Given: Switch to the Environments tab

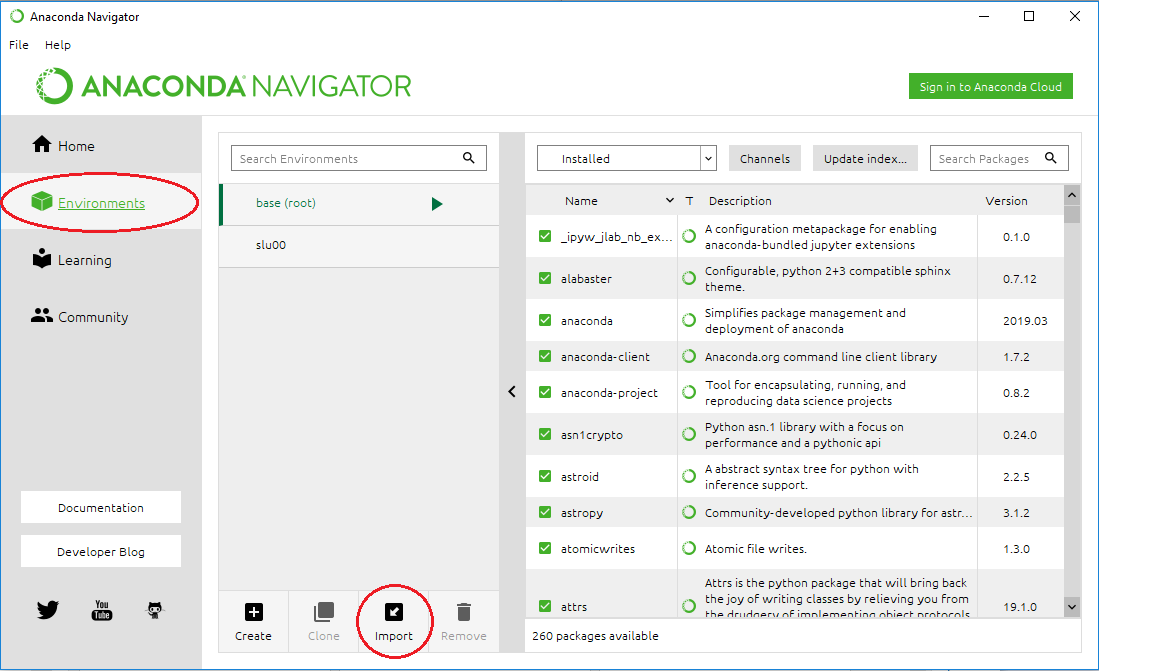Looking at the screenshot, I should pyautogui.click(x=101, y=203).
